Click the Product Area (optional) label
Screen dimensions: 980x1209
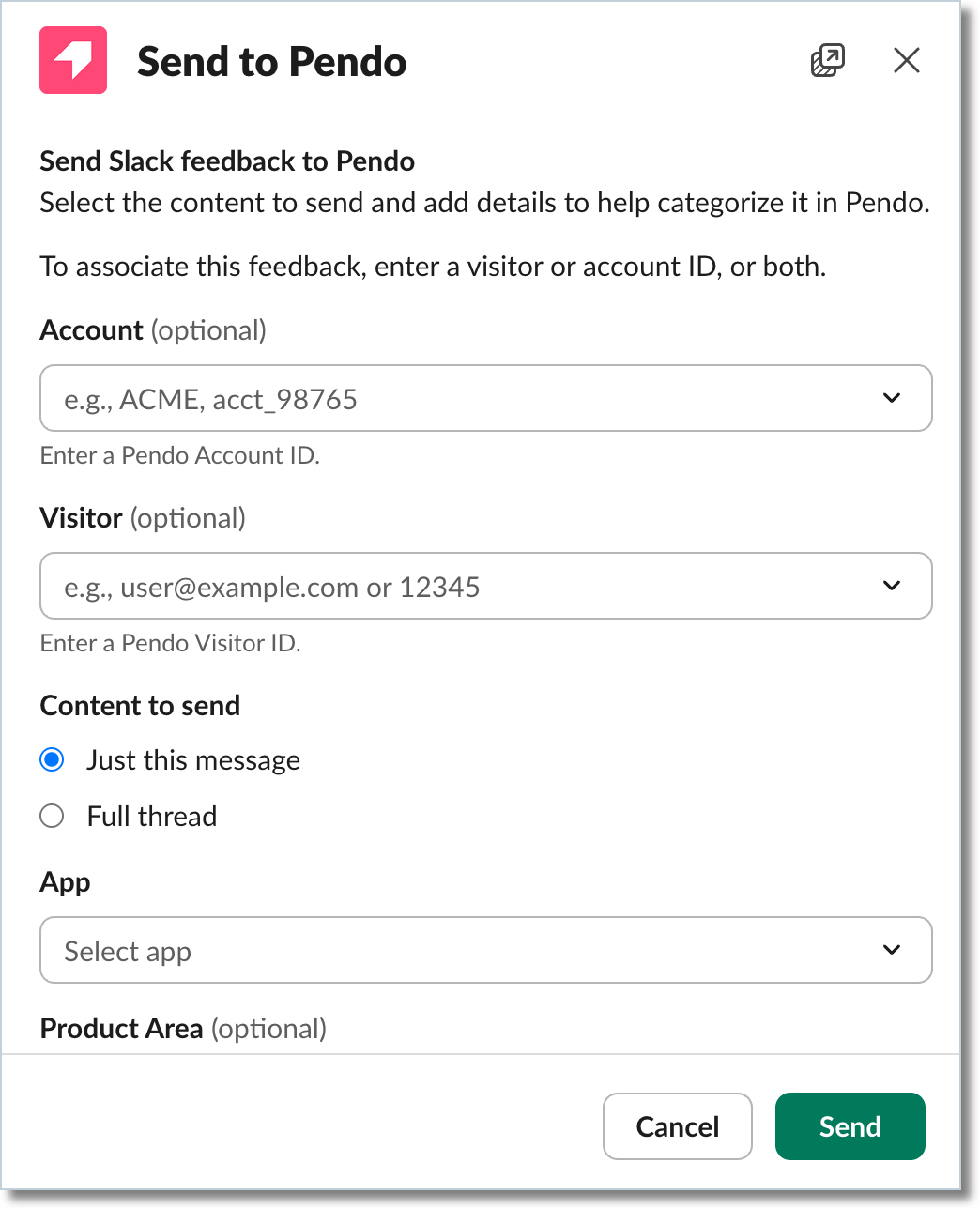pos(184,1029)
